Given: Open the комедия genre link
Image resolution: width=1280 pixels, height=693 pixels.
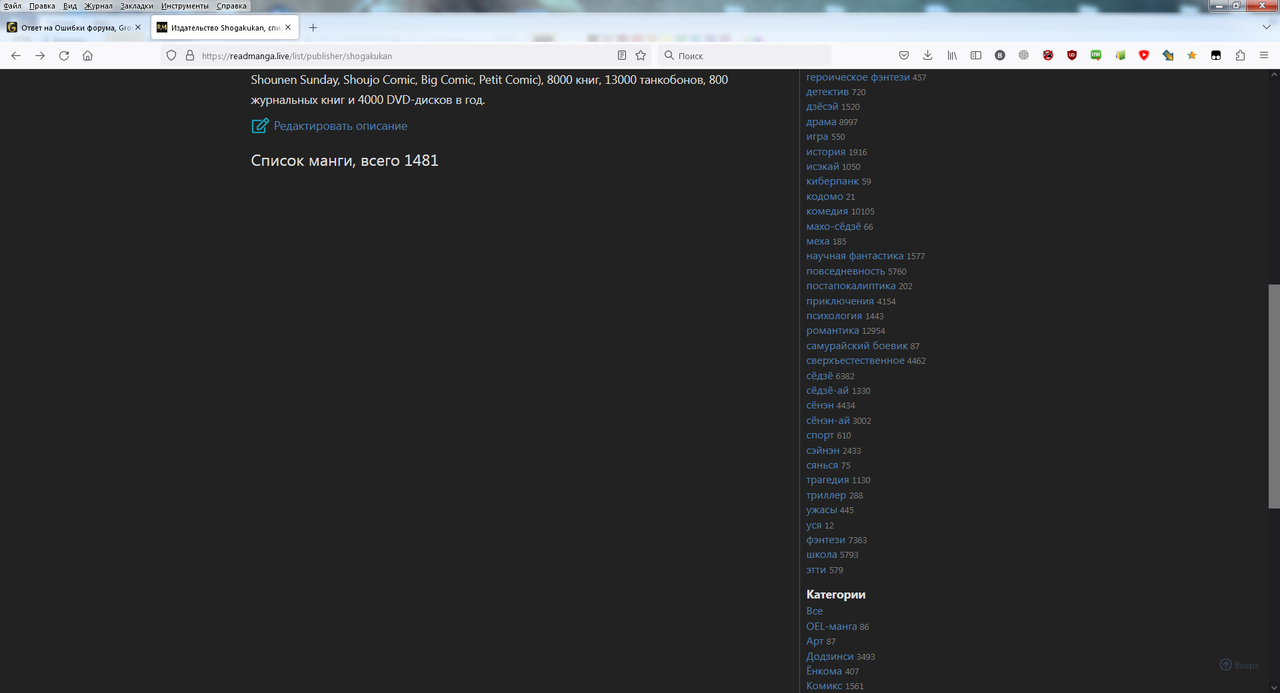Looking at the screenshot, I should coord(827,211).
